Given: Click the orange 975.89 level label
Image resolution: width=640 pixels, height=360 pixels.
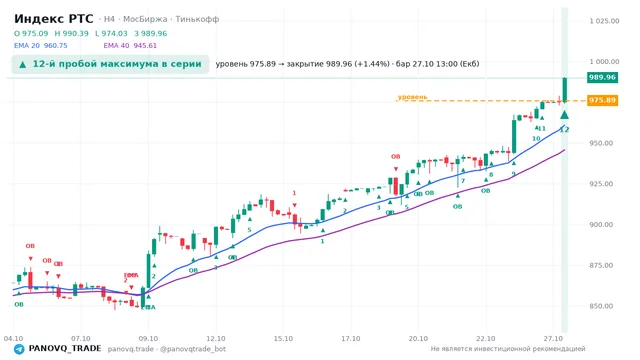Looking at the screenshot, I should (x=602, y=100).
